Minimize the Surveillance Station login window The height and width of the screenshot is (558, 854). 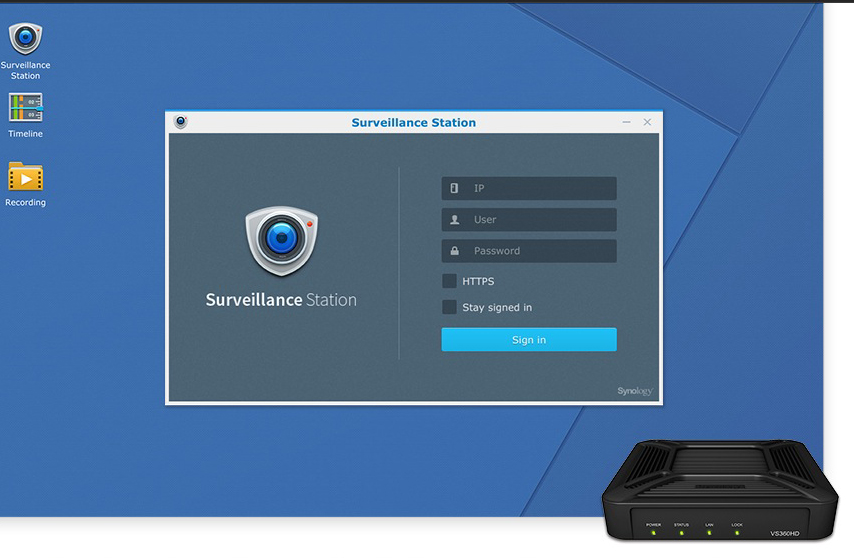click(x=626, y=122)
